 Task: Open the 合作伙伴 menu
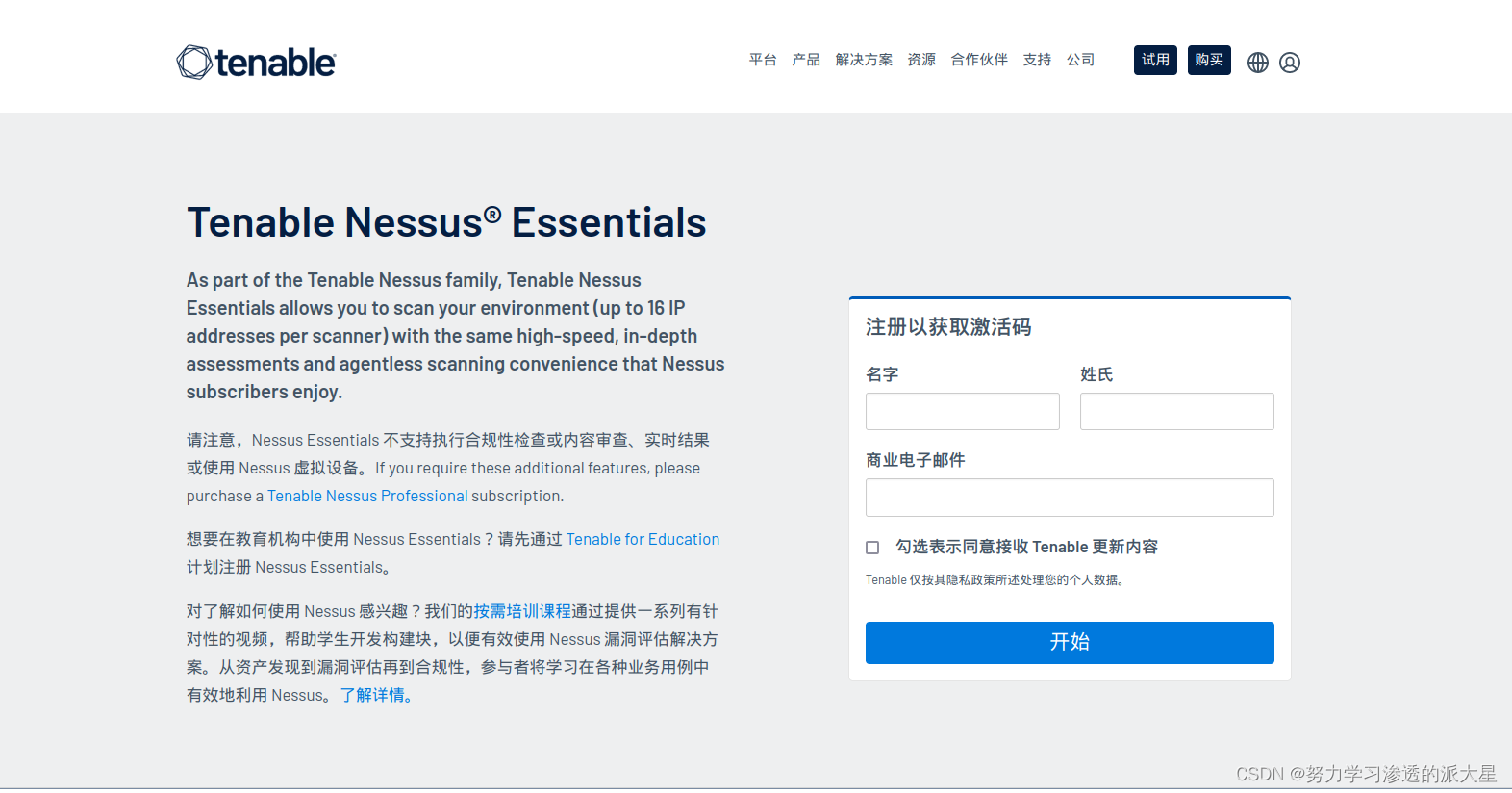[979, 60]
